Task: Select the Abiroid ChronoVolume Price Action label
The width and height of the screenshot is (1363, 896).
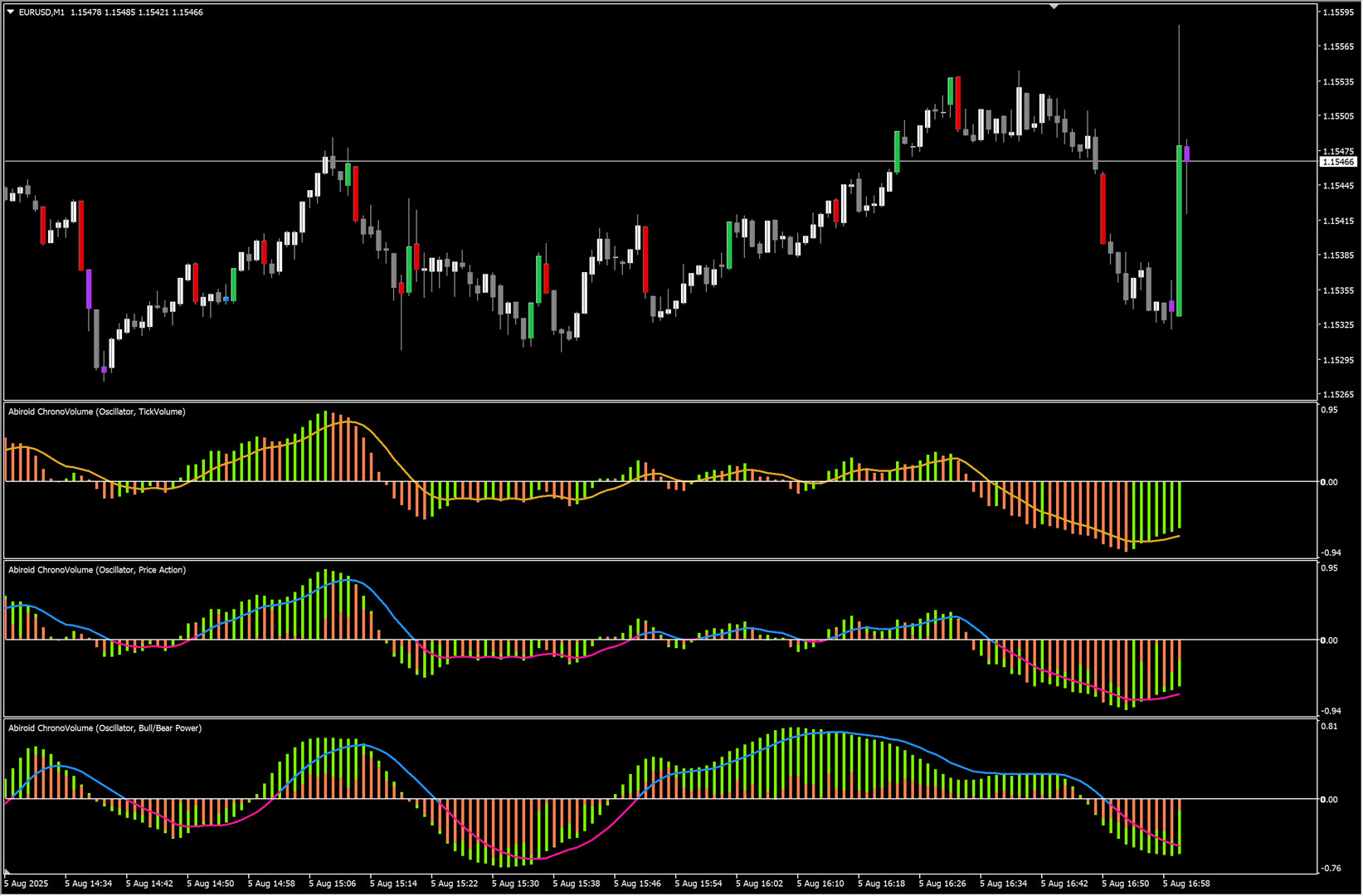Action: (97, 570)
